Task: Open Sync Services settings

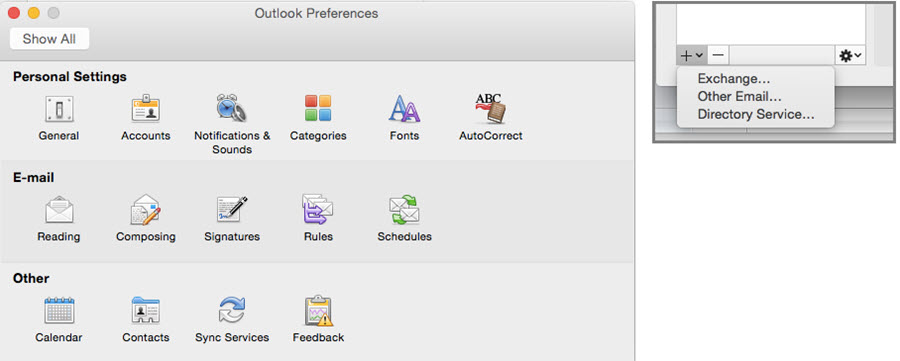Action: pyautogui.click(x=232, y=310)
